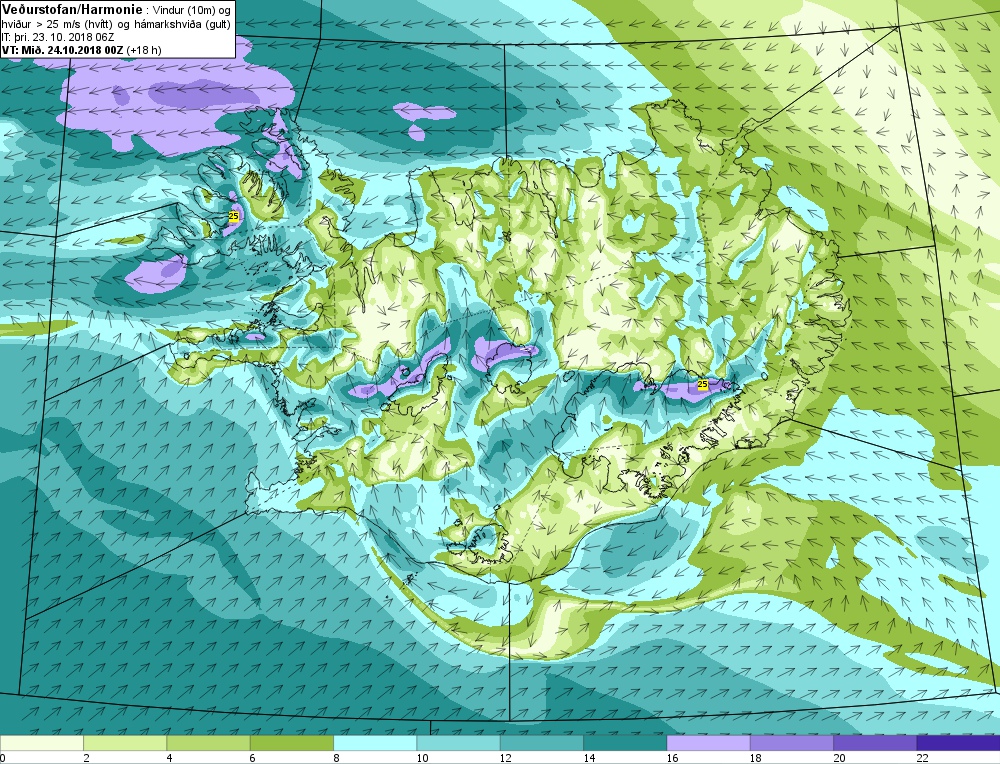Click the lavender 16–18 m/s legend swatch
This screenshot has height=764, width=1000.
click(709, 742)
